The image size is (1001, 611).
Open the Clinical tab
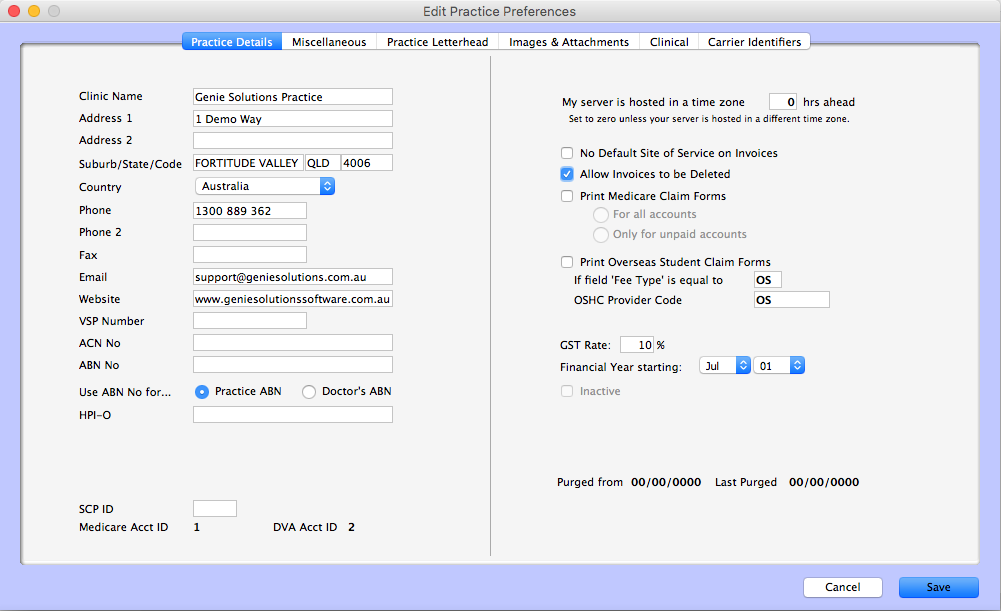click(x=668, y=41)
